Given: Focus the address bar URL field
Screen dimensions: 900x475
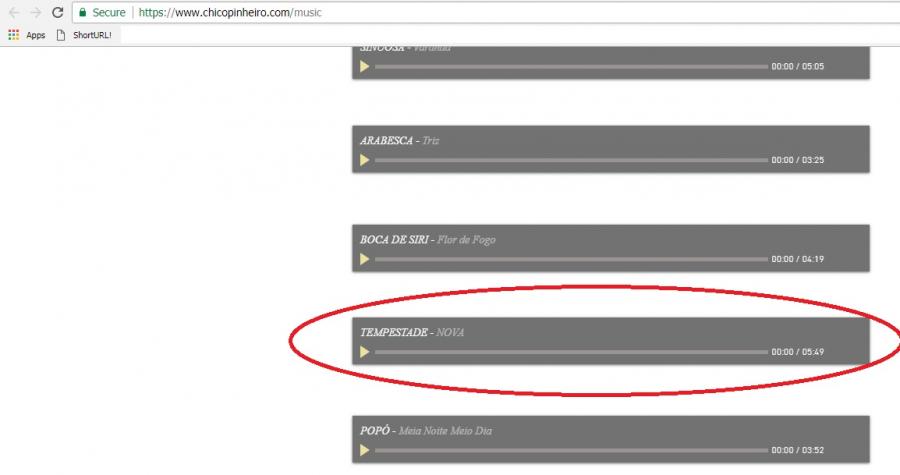Looking at the screenshot, I should point(488,12).
